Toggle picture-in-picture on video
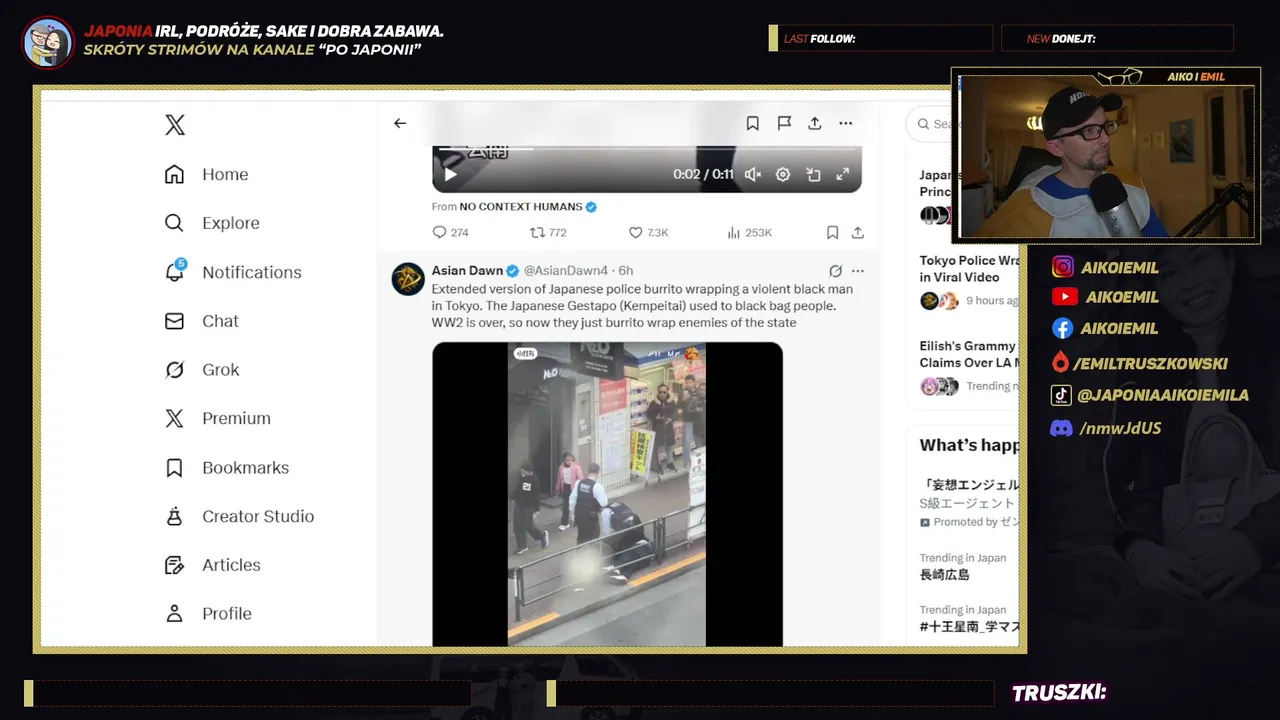The height and width of the screenshot is (720, 1280). (x=813, y=174)
